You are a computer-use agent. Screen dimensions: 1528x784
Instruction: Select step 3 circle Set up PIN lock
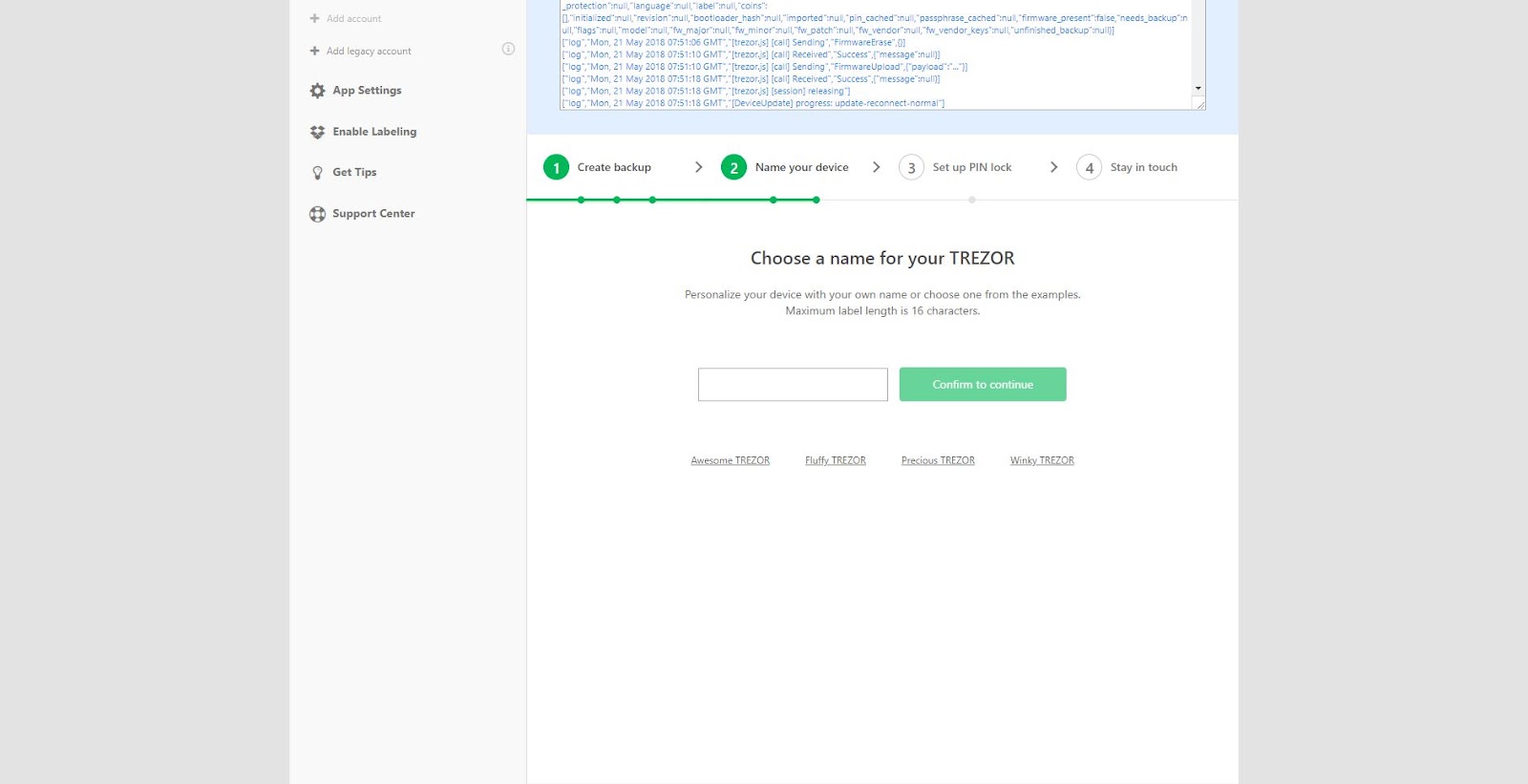(911, 167)
